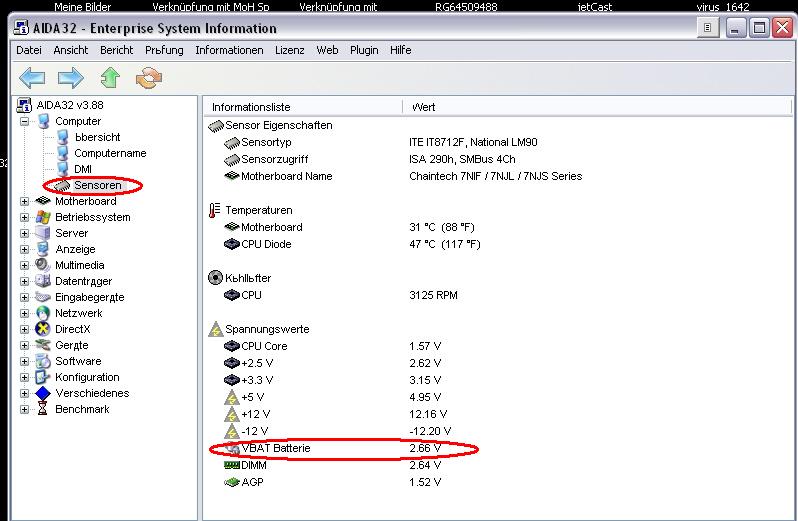This screenshot has height=521, width=798.
Task: Select Sensoren in the tree
Action: tap(98, 185)
